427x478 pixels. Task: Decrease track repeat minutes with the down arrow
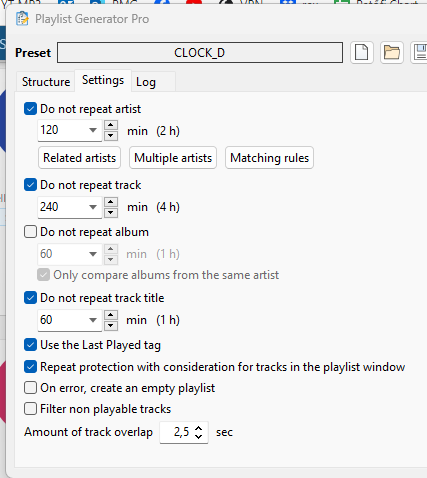(x=111, y=212)
